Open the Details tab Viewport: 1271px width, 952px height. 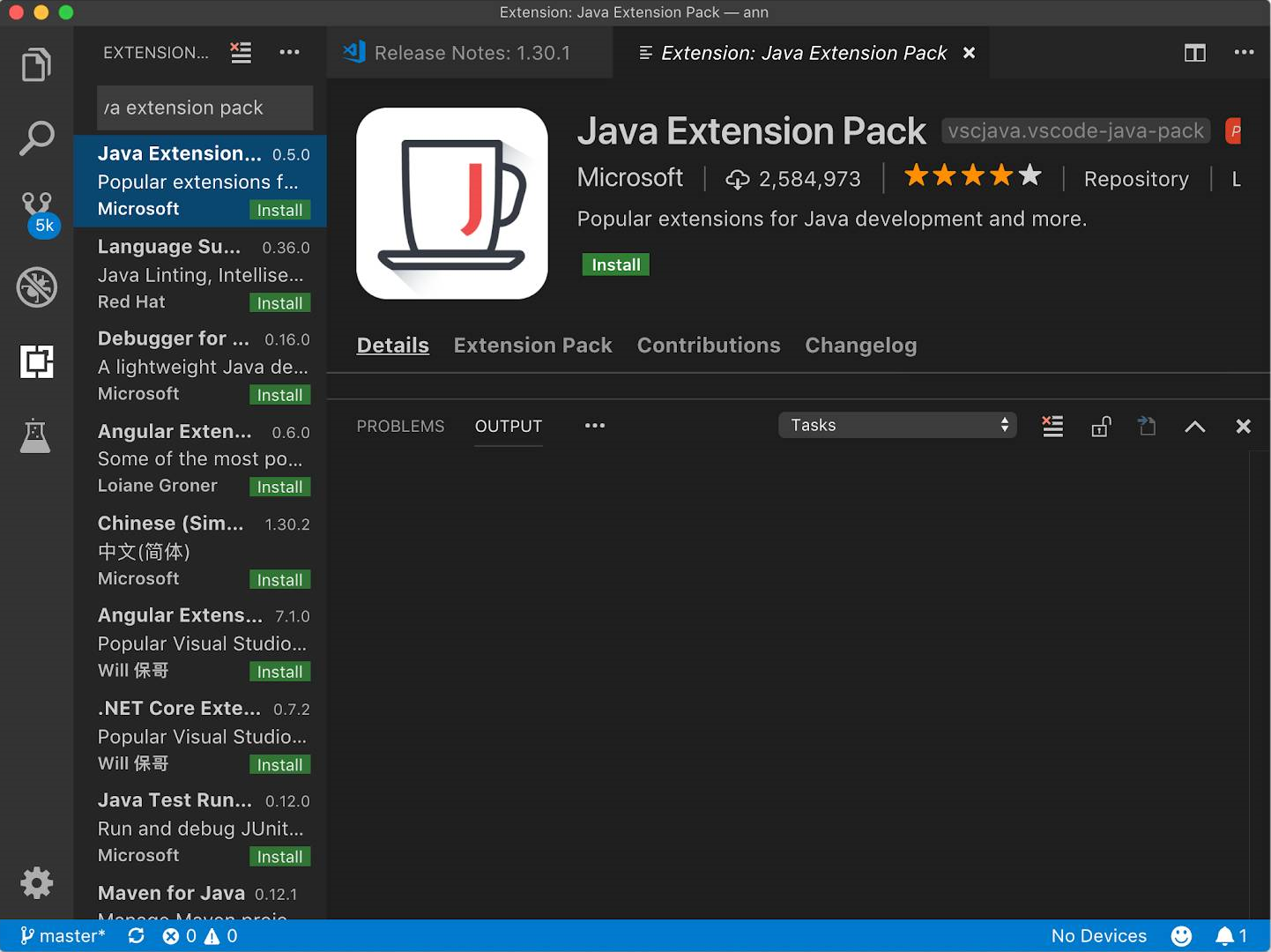pos(393,345)
